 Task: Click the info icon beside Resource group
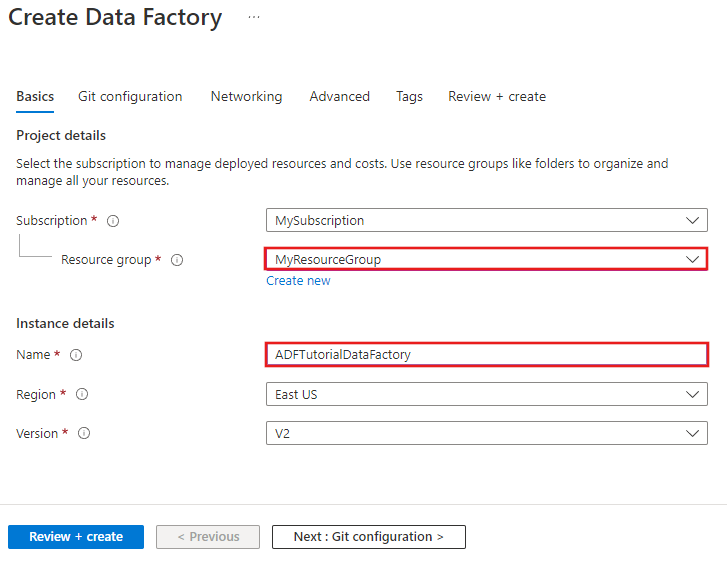177,260
